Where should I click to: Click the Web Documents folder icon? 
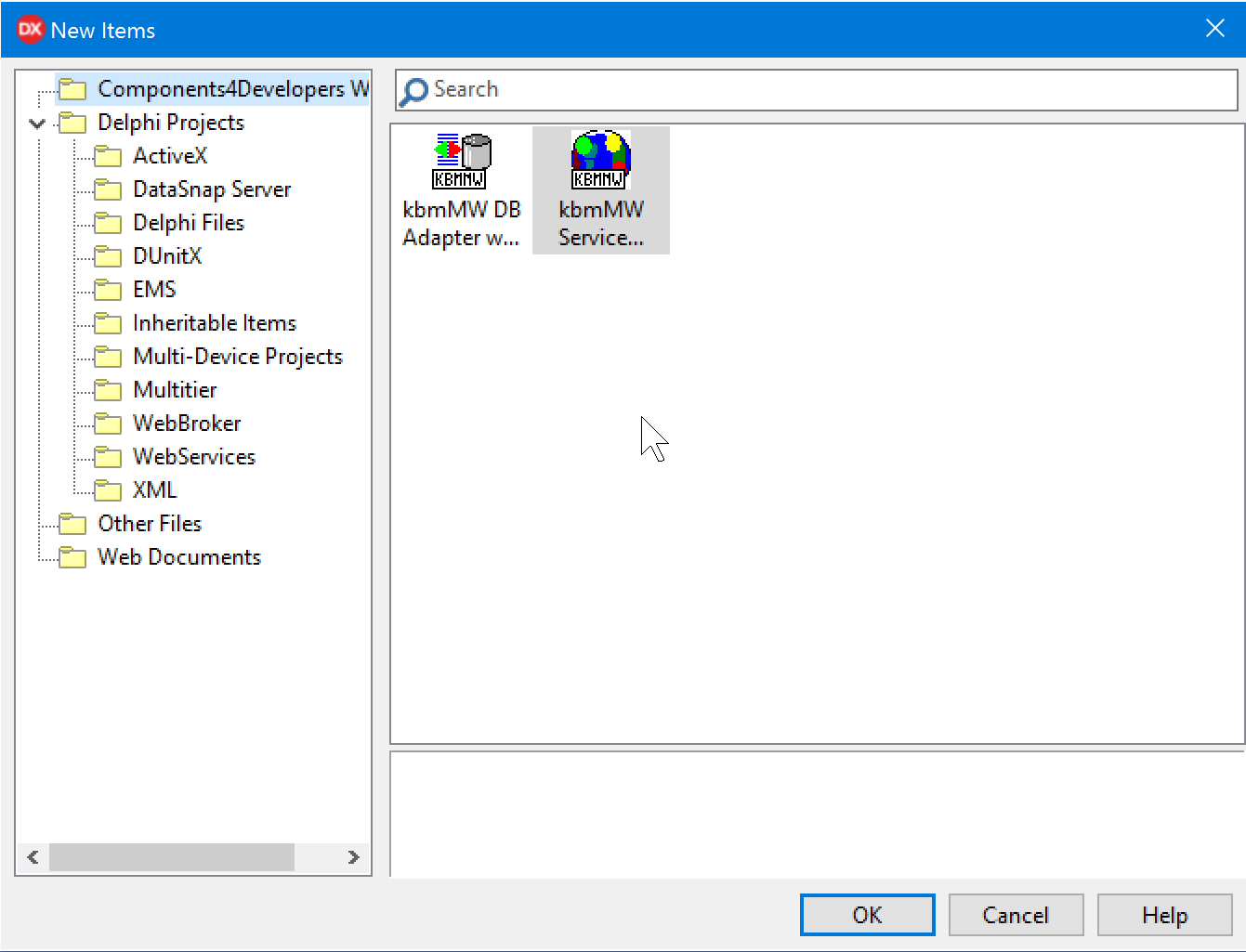click(72, 557)
